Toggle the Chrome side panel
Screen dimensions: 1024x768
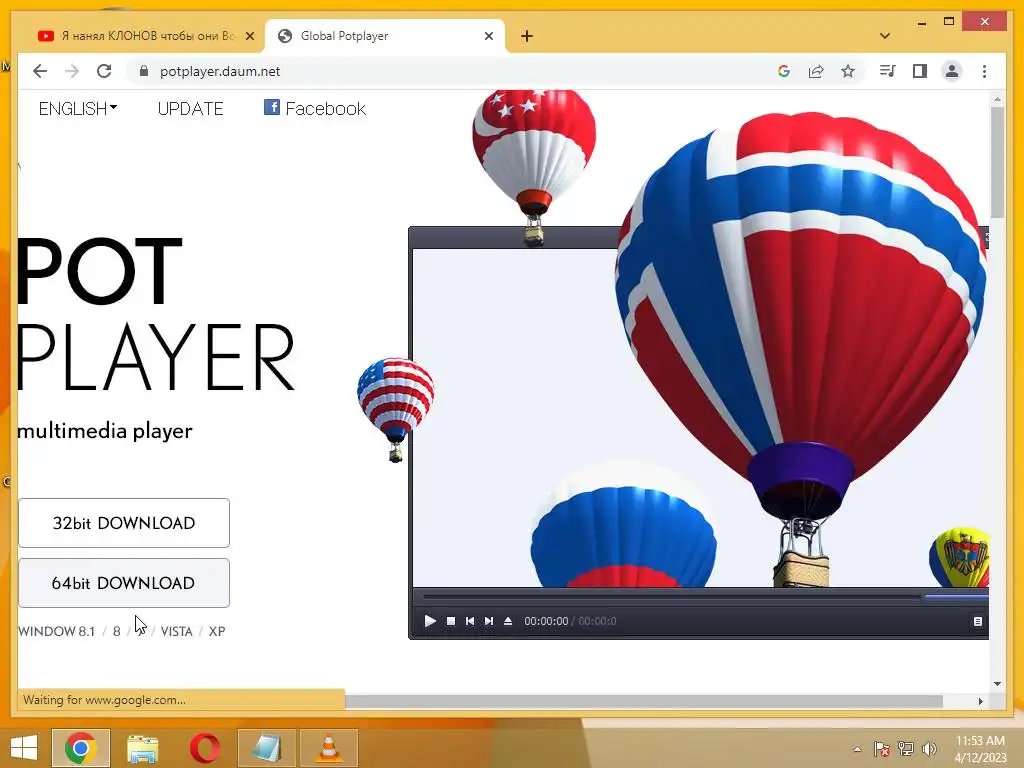(x=920, y=71)
